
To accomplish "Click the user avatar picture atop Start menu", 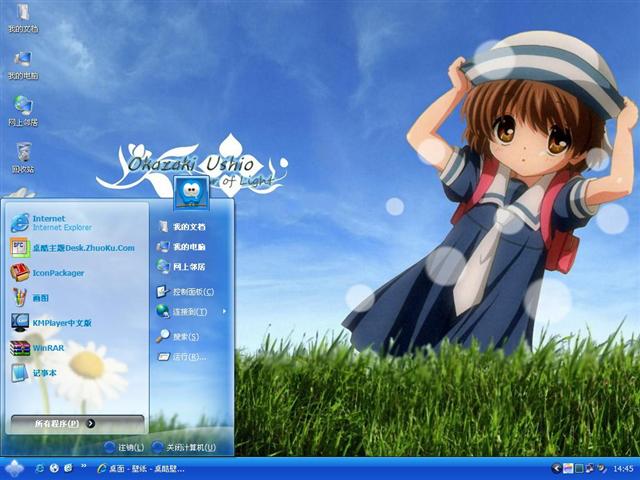I will click(191, 190).
